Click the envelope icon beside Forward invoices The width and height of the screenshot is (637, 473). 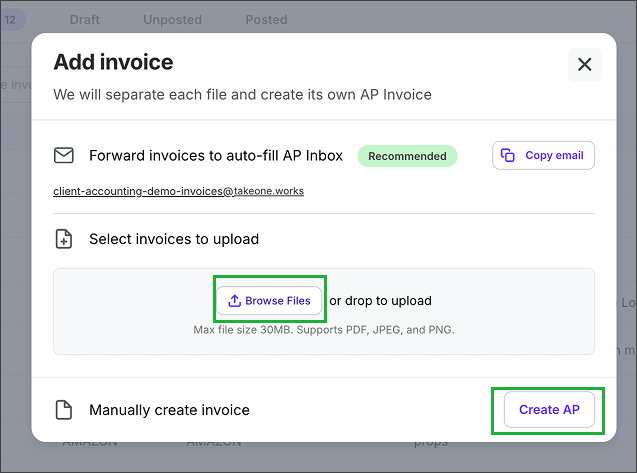[x=64, y=155]
